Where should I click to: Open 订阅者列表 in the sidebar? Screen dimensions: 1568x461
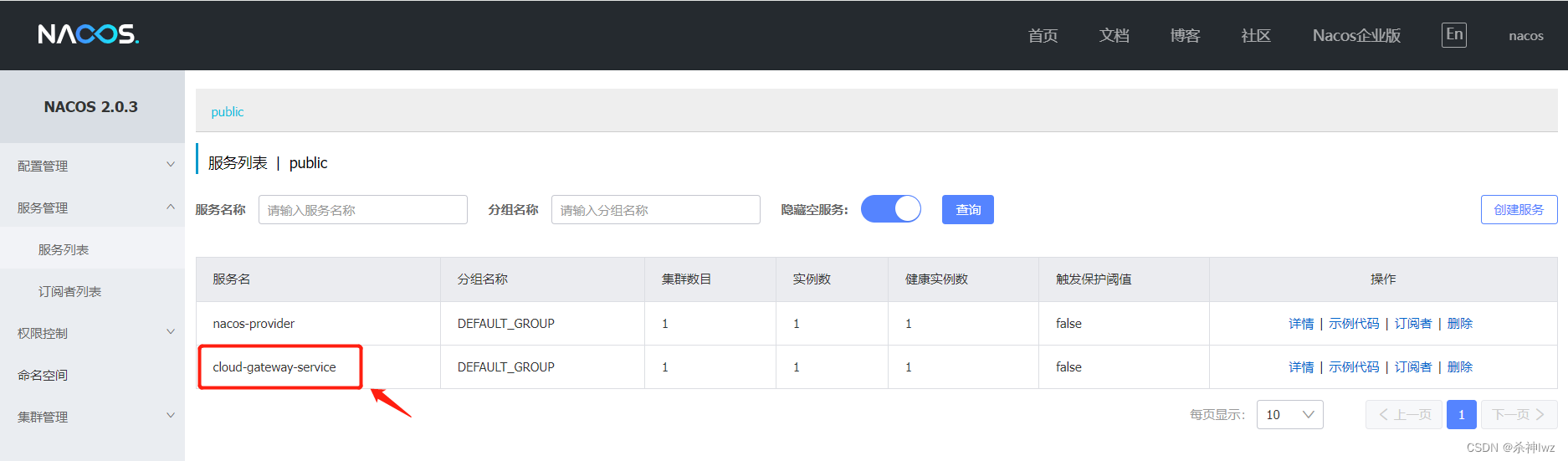click(69, 291)
